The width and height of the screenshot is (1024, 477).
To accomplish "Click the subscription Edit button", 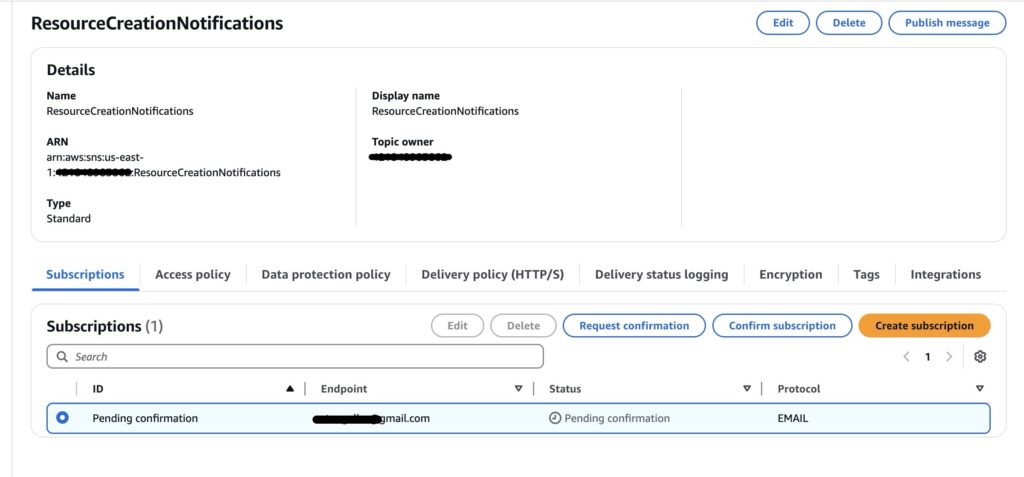I will click(457, 325).
